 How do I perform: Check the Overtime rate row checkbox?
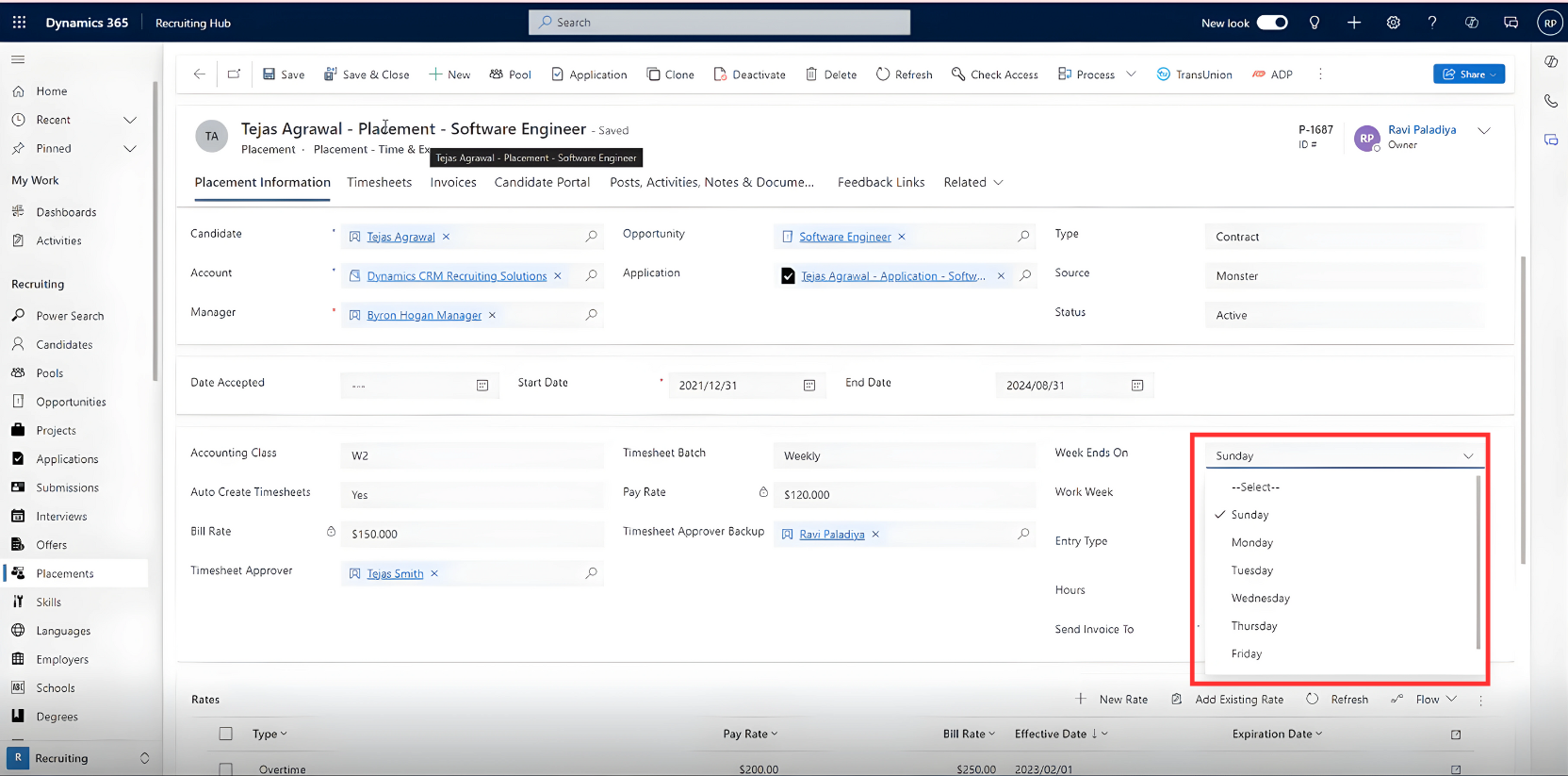point(226,769)
